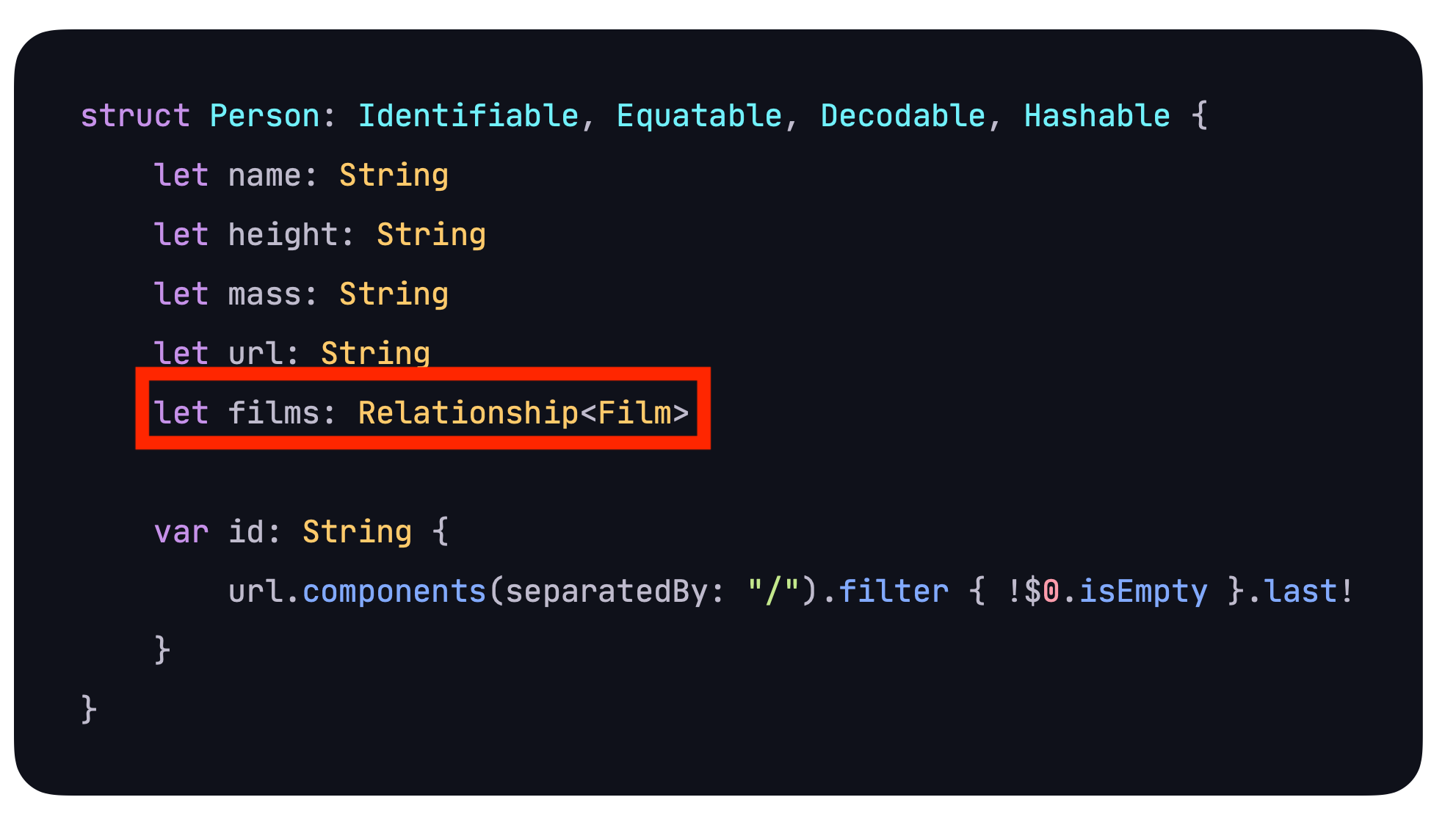This screenshot has width=1456, height=822.
Task: Click the components method call
Action: tap(394, 592)
